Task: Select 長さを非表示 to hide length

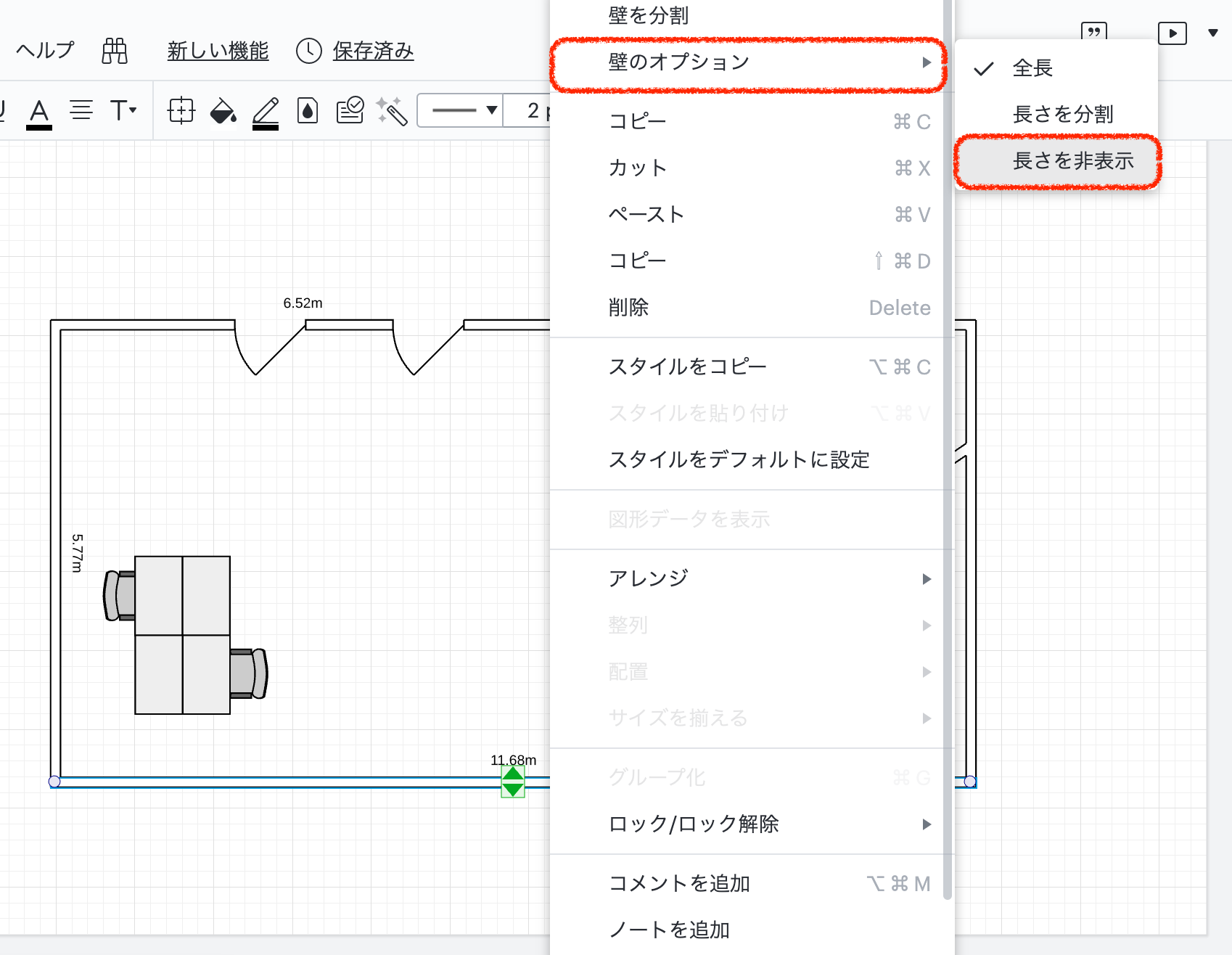Action: [1072, 161]
